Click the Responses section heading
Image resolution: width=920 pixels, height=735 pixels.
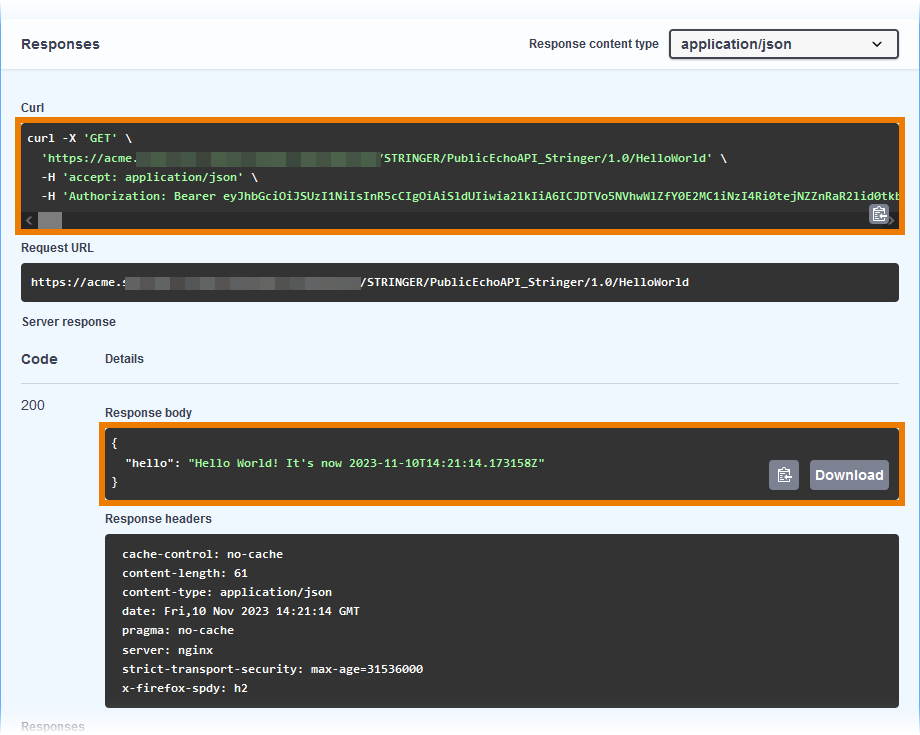60,44
